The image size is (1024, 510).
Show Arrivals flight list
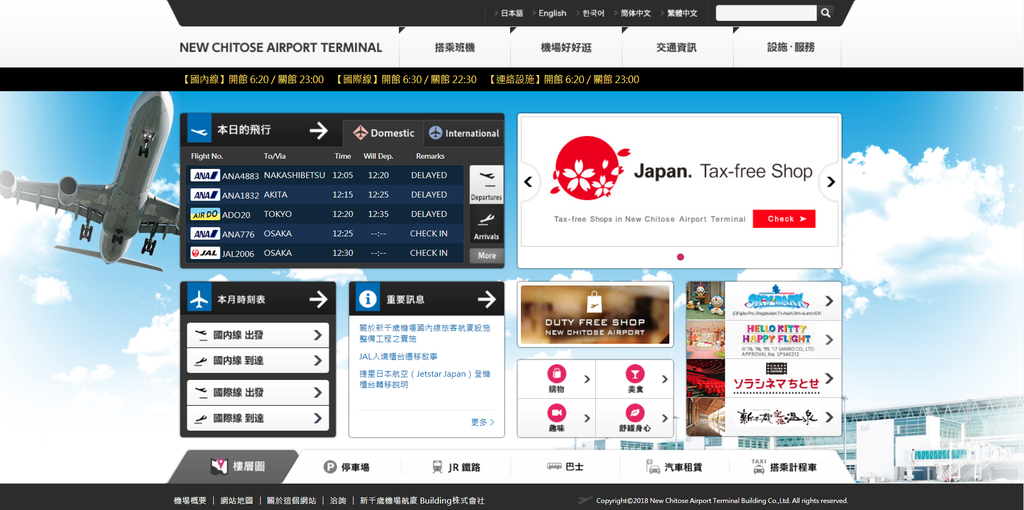(x=487, y=225)
